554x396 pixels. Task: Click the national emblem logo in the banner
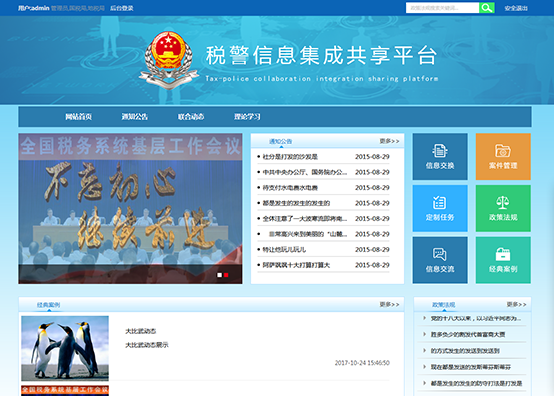point(169,59)
